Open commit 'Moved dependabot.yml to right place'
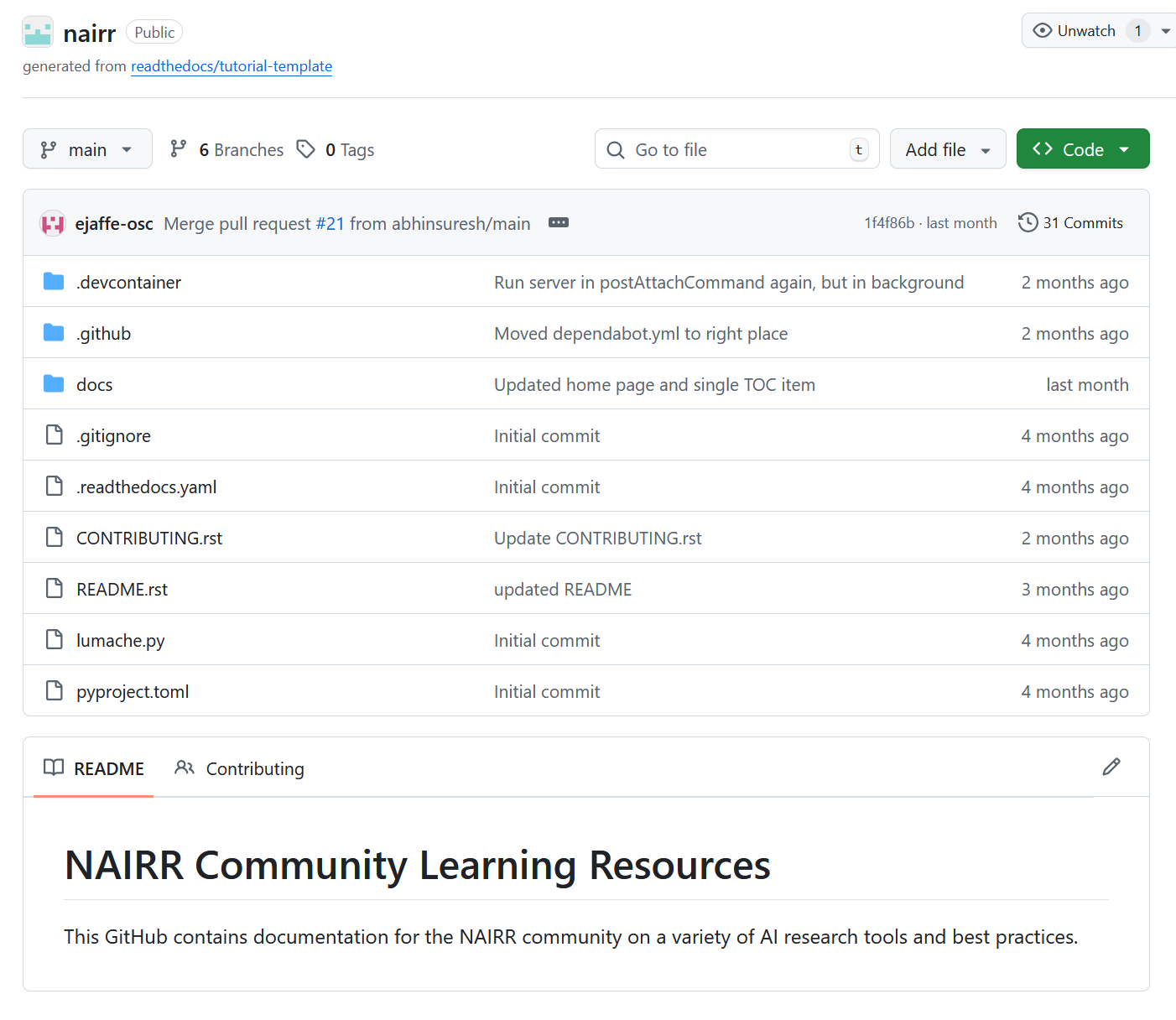This screenshot has width=1176, height=1020. pos(641,334)
